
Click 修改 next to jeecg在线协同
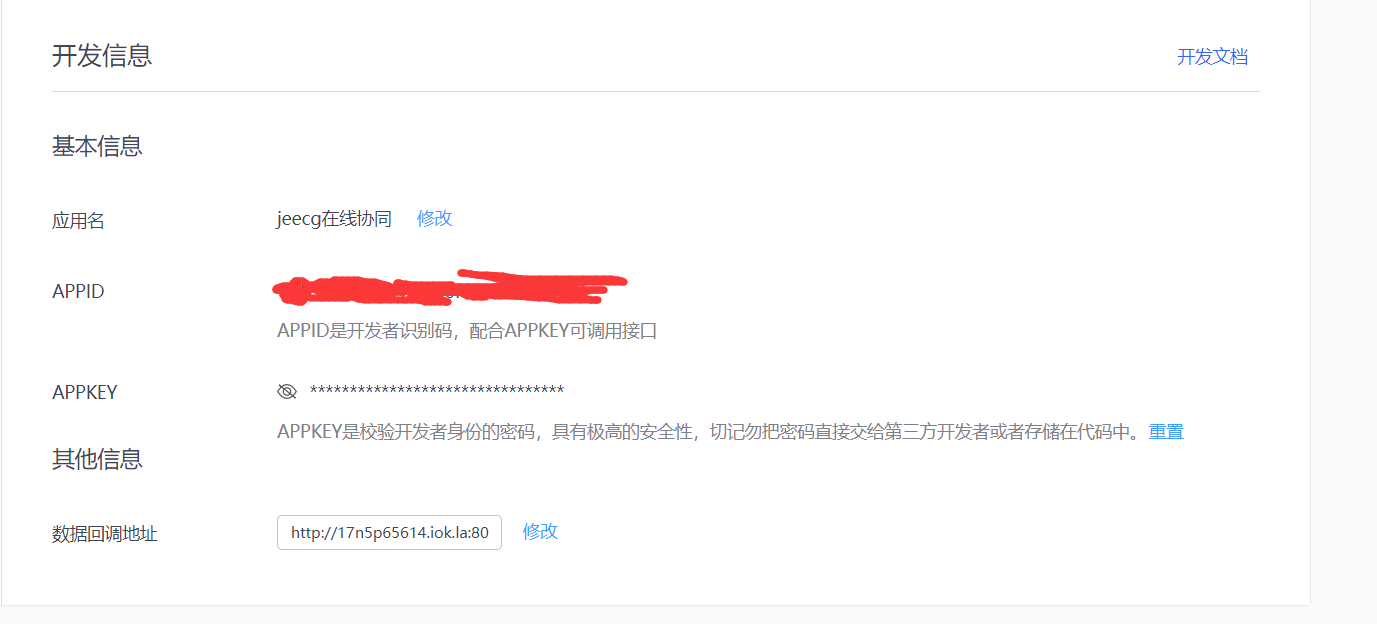pyautogui.click(x=435, y=219)
